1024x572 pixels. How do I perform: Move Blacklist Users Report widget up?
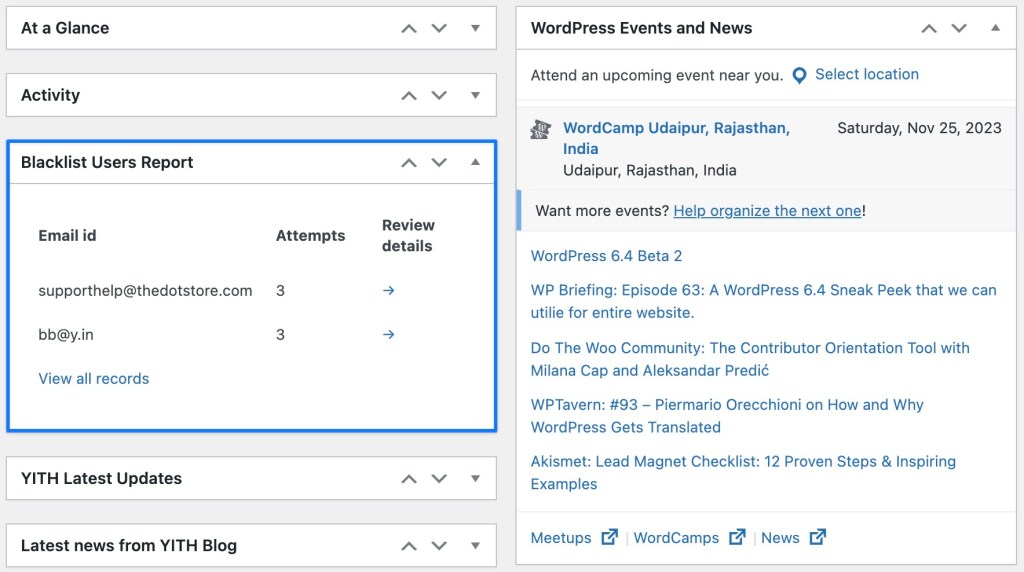click(408, 162)
